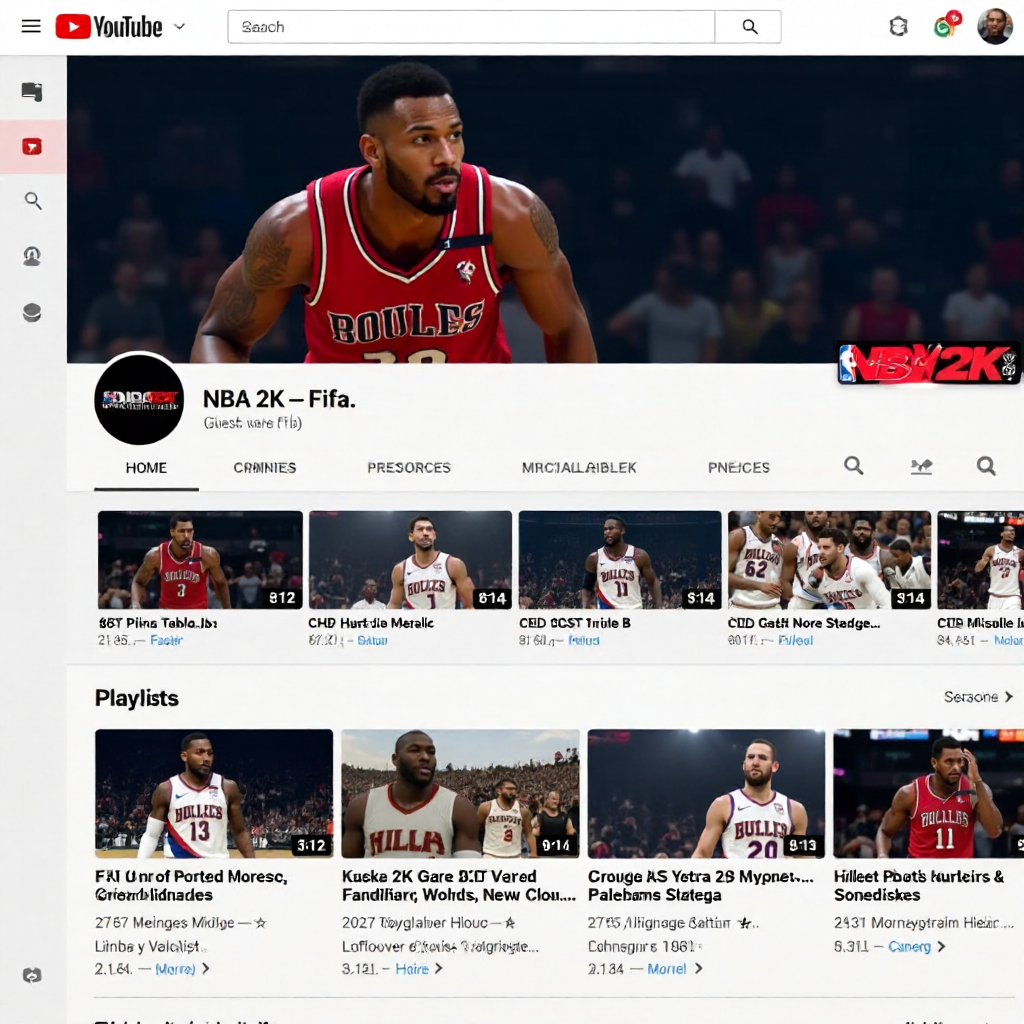Viewport: 1024px width, 1024px height.
Task: Open playlist 'Hilleet Pbets kurleirs' title
Action: [919, 886]
